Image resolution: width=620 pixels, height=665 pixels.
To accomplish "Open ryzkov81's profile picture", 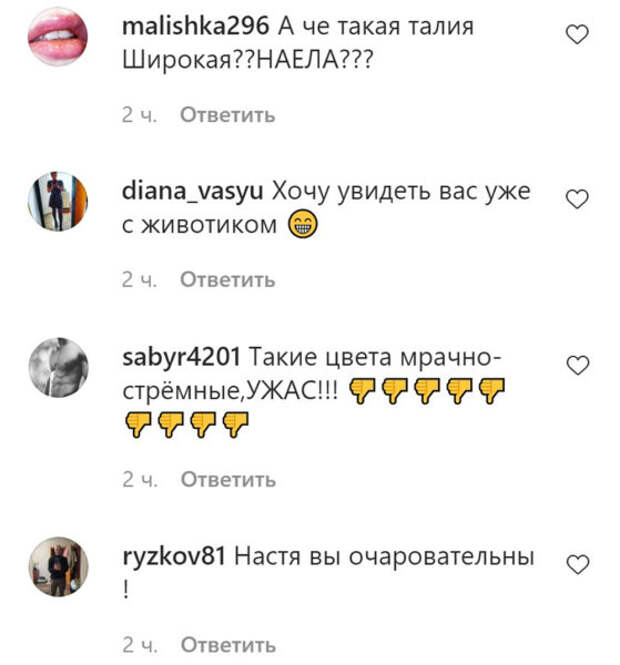I will point(59,567).
